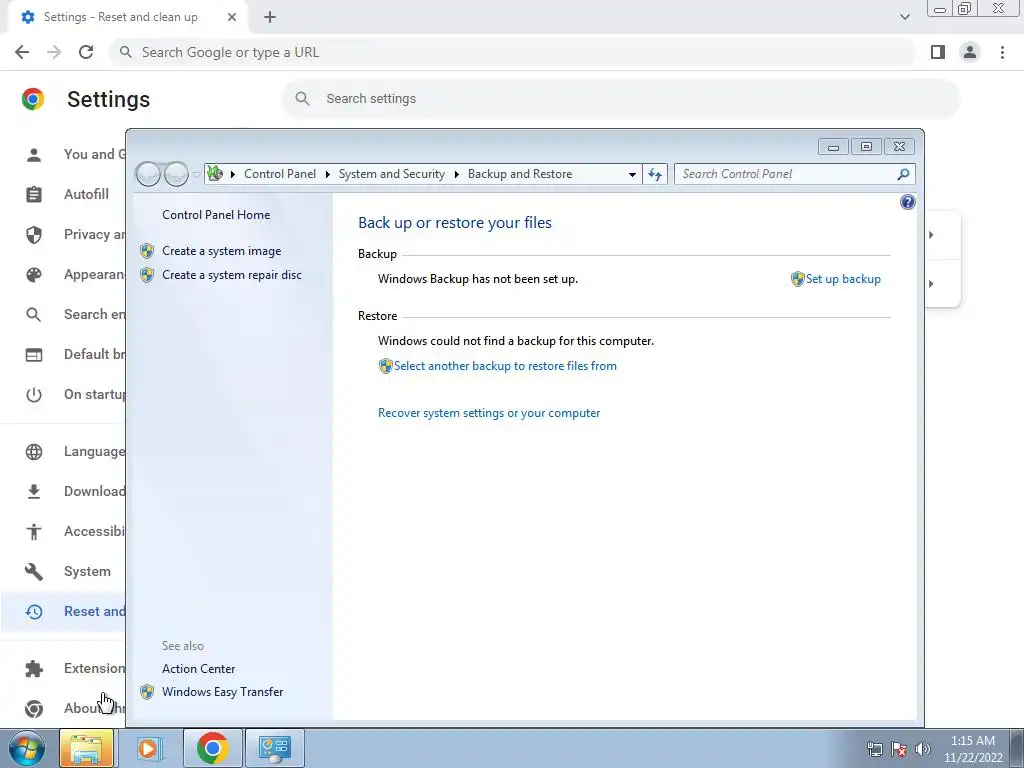This screenshot has width=1024, height=768.
Task: Open the System and Security breadcrumb
Action: tap(392, 174)
